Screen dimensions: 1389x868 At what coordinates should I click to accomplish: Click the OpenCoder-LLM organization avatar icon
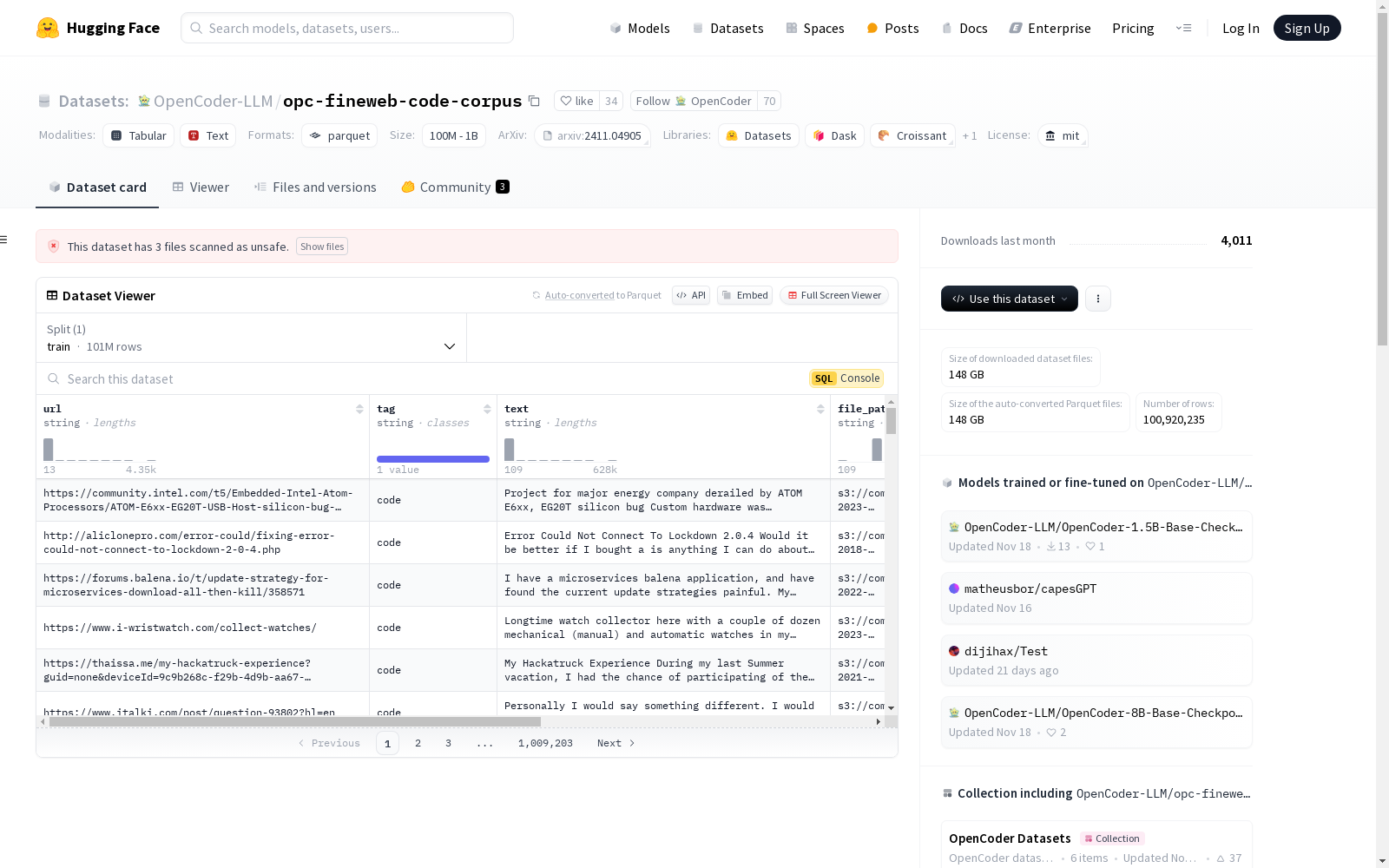click(x=144, y=101)
